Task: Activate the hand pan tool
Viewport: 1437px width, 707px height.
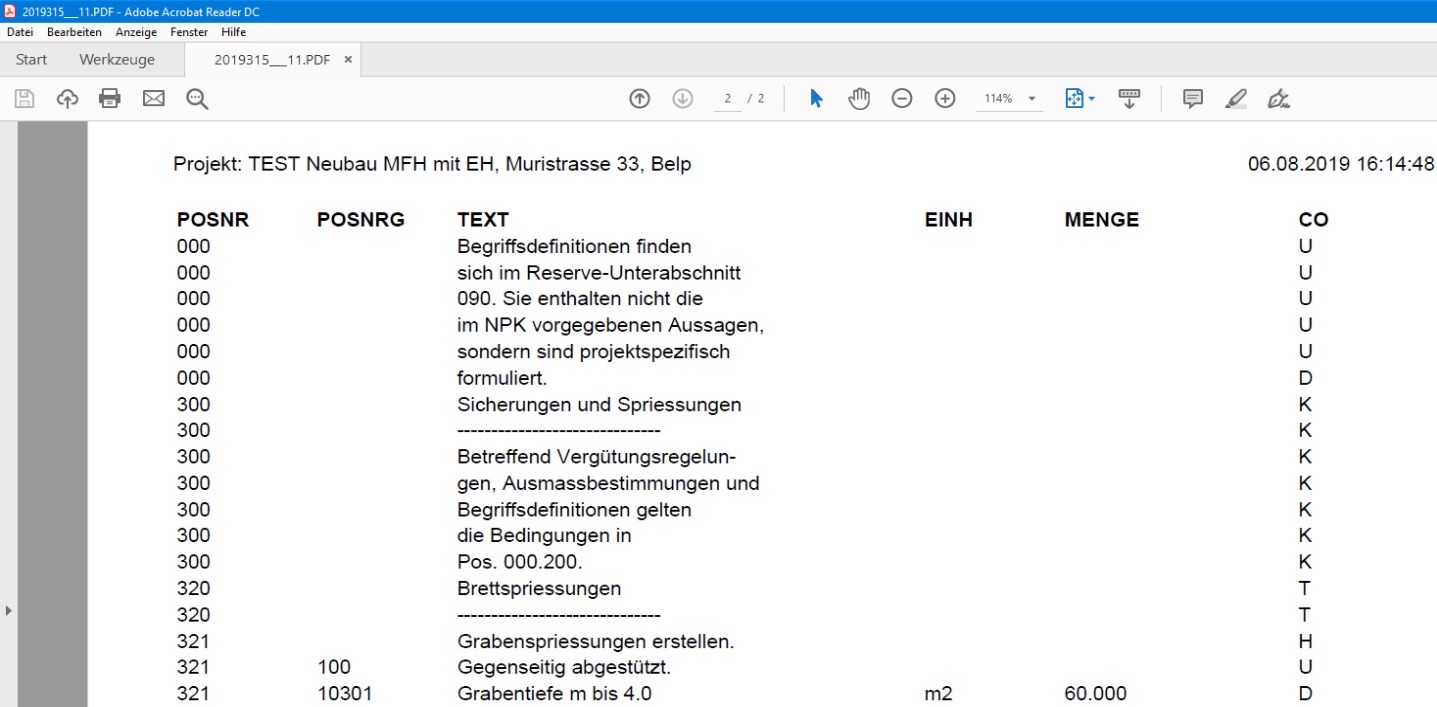Action: 859,98
